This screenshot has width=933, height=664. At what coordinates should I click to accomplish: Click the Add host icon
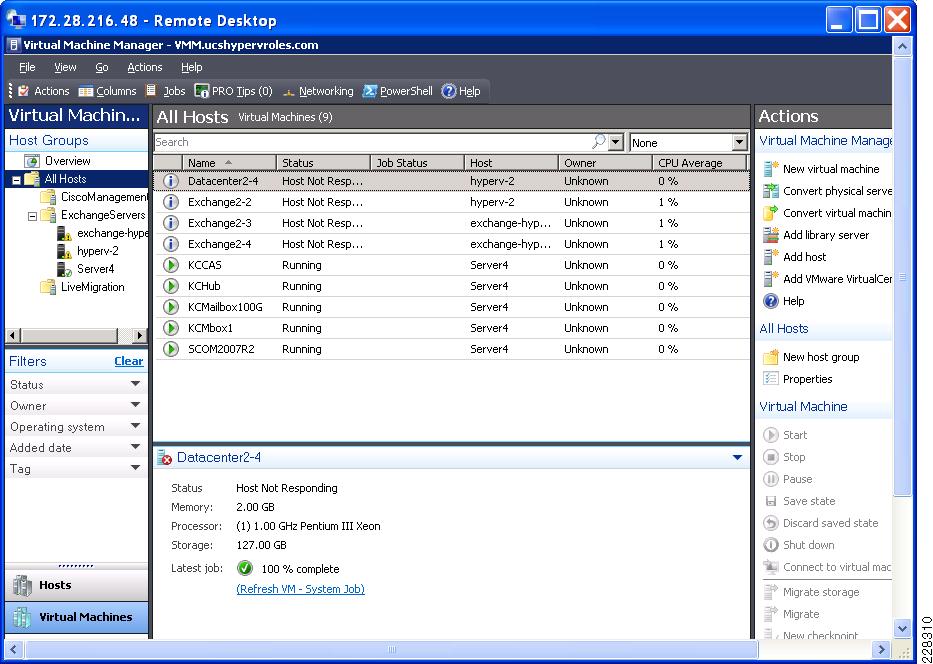pyautogui.click(x=771, y=257)
